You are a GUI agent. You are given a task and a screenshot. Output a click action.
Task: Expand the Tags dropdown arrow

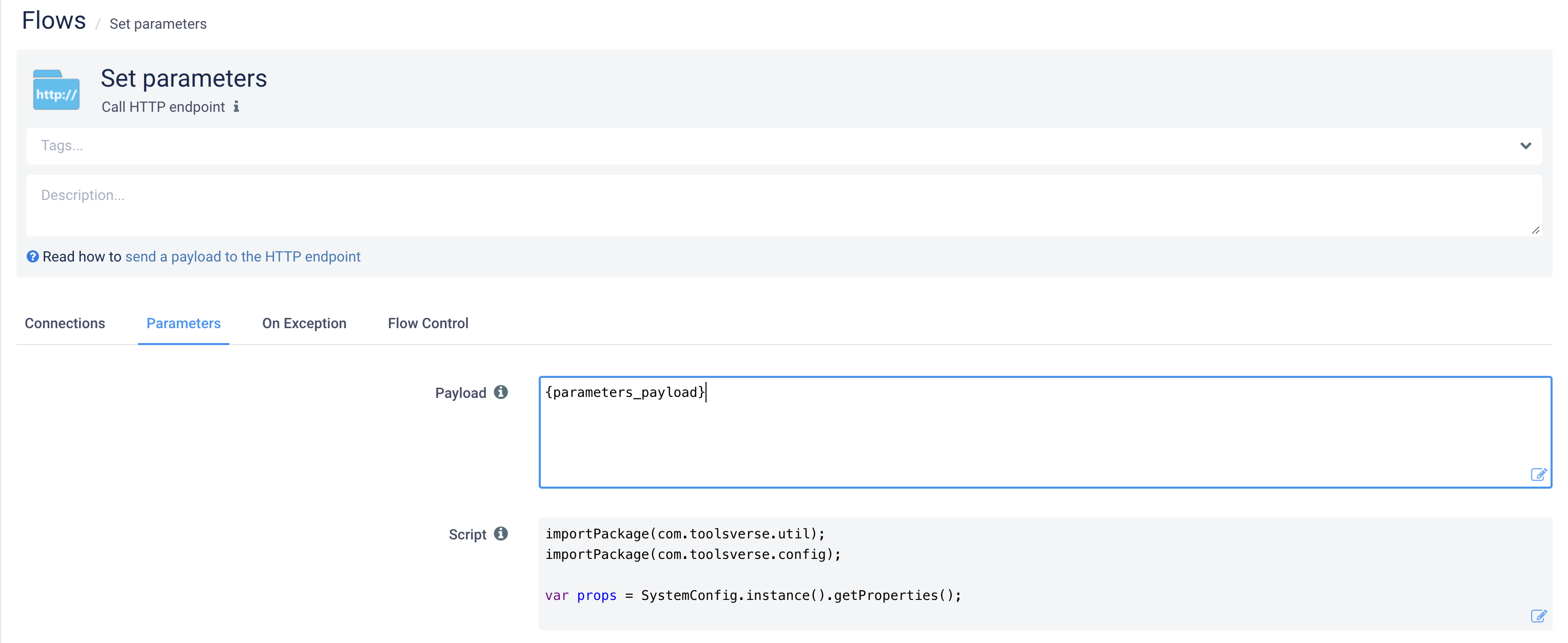pyautogui.click(x=1525, y=146)
